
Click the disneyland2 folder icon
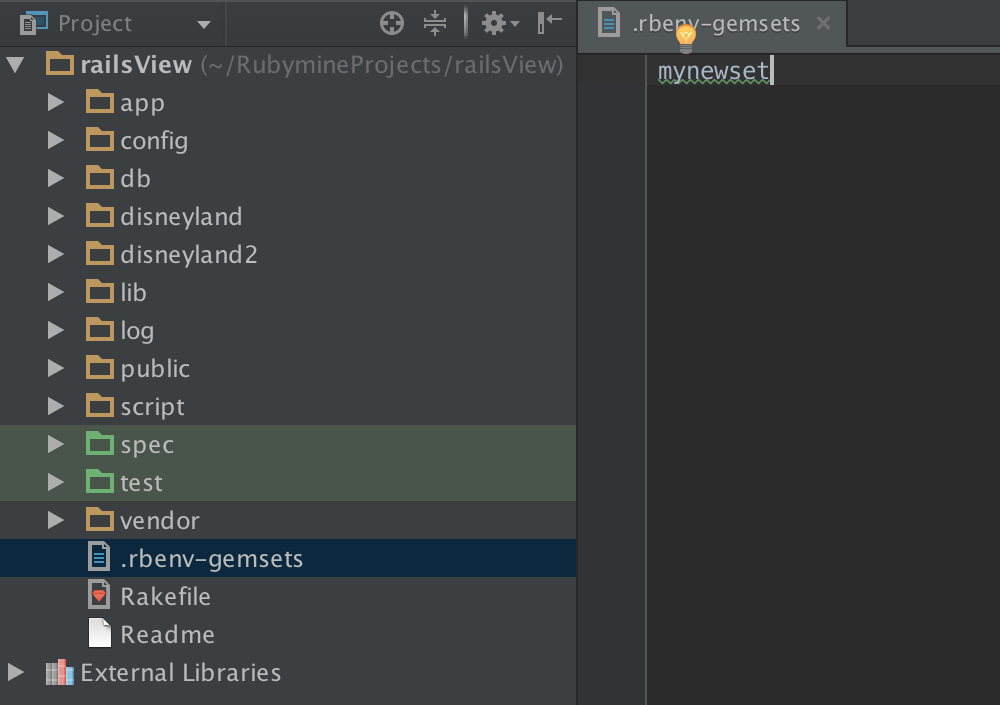pos(99,253)
